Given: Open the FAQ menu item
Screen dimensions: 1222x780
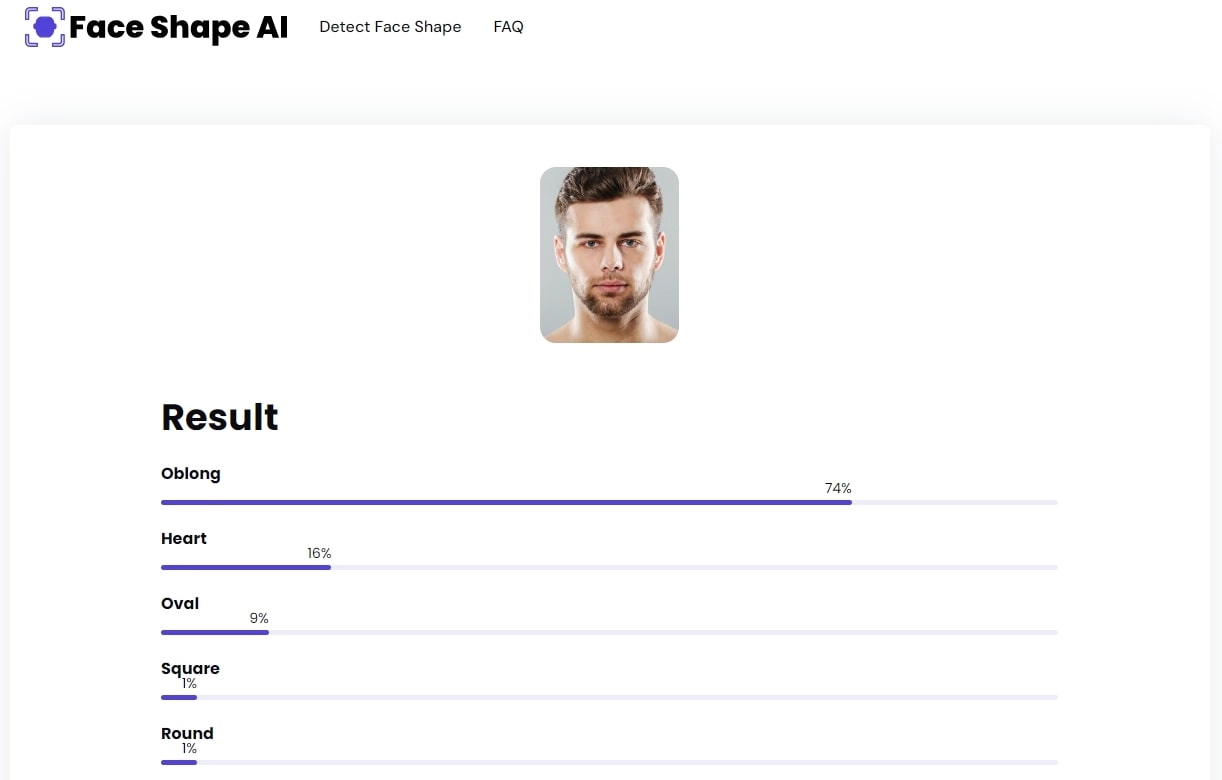Looking at the screenshot, I should click(x=508, y=27).
